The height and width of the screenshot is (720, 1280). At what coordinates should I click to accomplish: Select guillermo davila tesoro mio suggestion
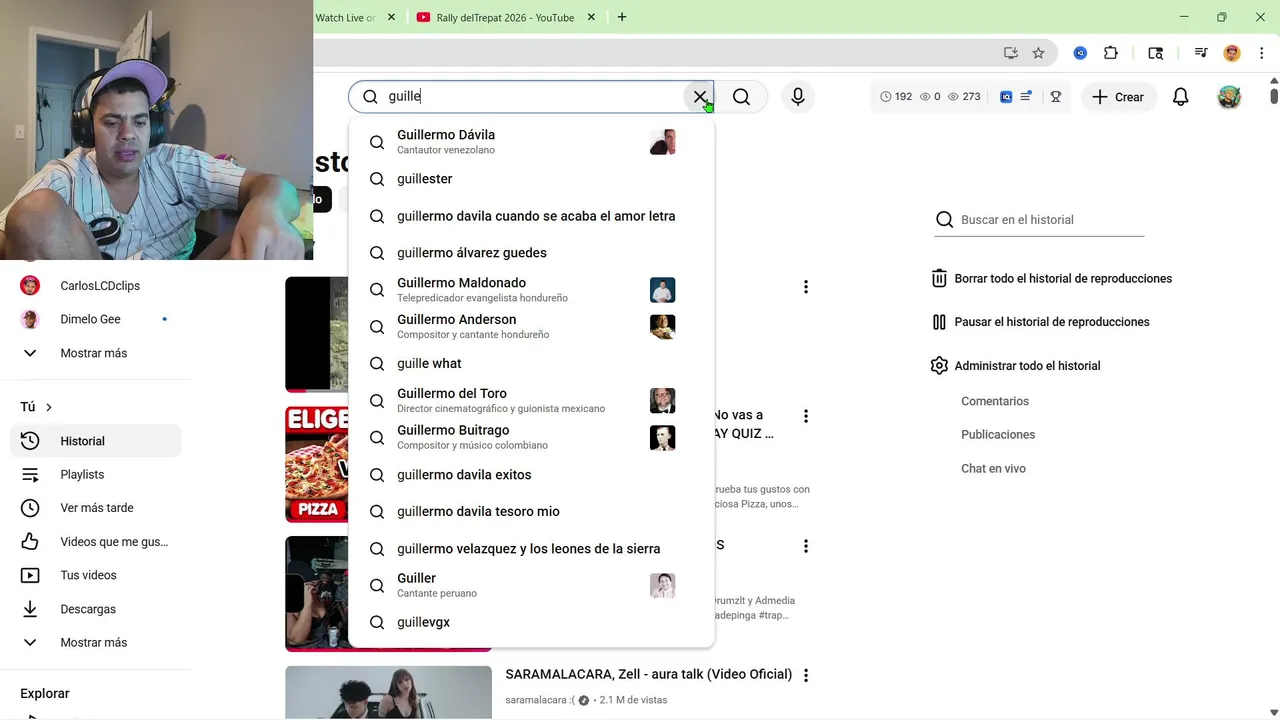(531, 512)
